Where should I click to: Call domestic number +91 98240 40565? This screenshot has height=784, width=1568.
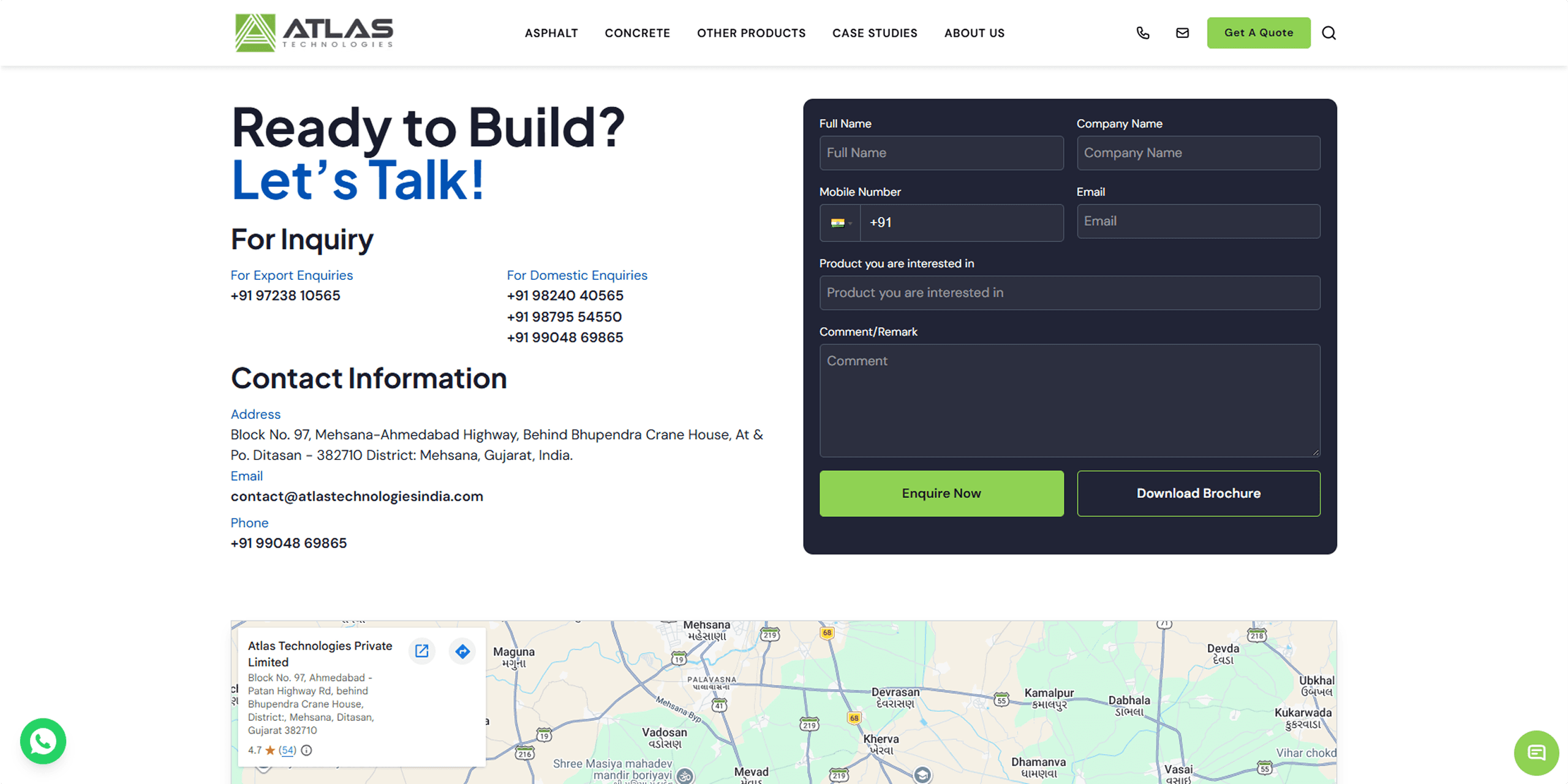coord(565,296)
